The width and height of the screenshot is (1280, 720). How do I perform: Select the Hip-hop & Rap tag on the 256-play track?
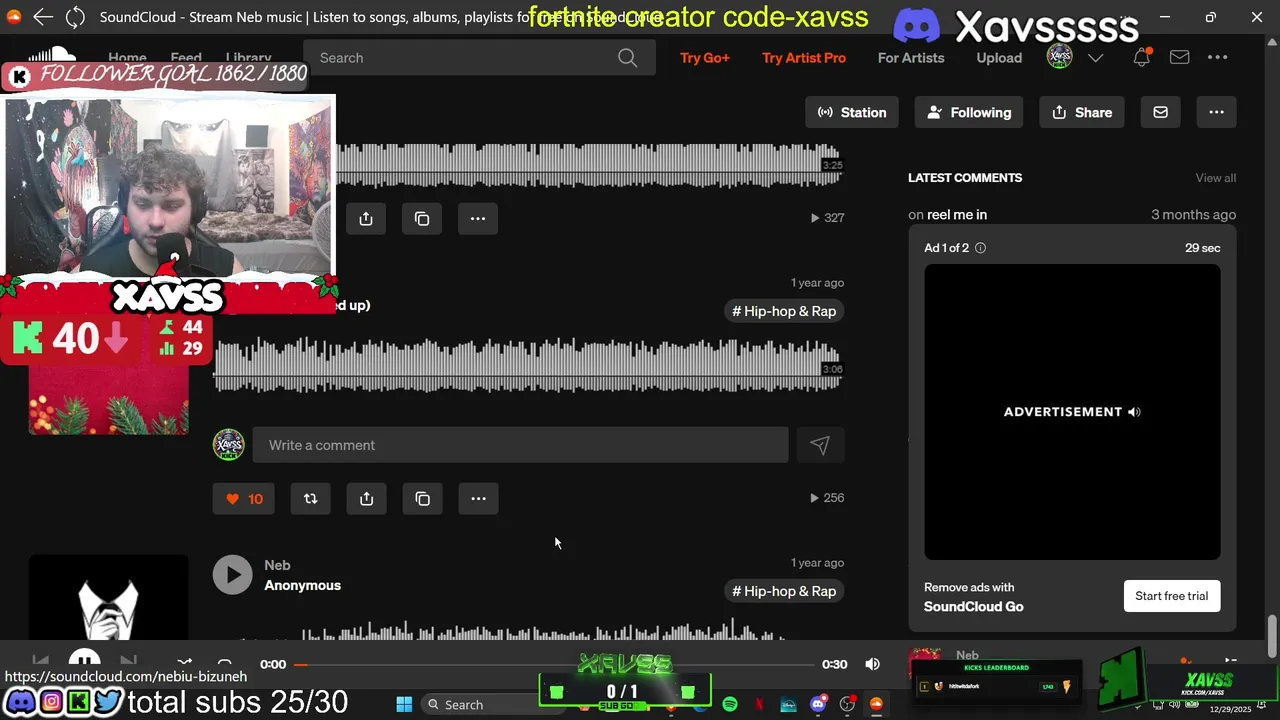point(784,311)
